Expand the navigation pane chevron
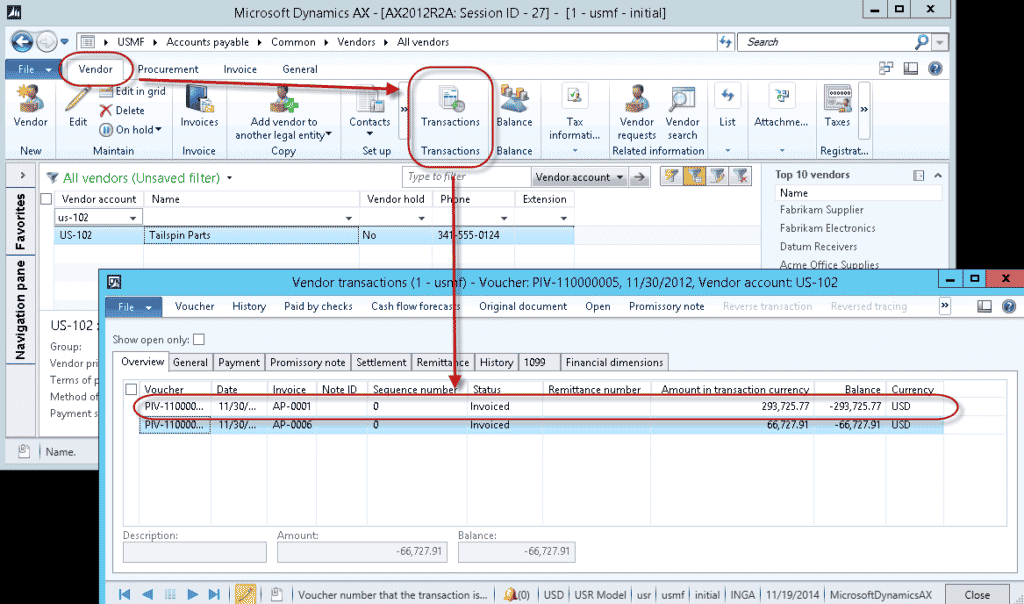1024x604 pixels. [x=22, y=175]
